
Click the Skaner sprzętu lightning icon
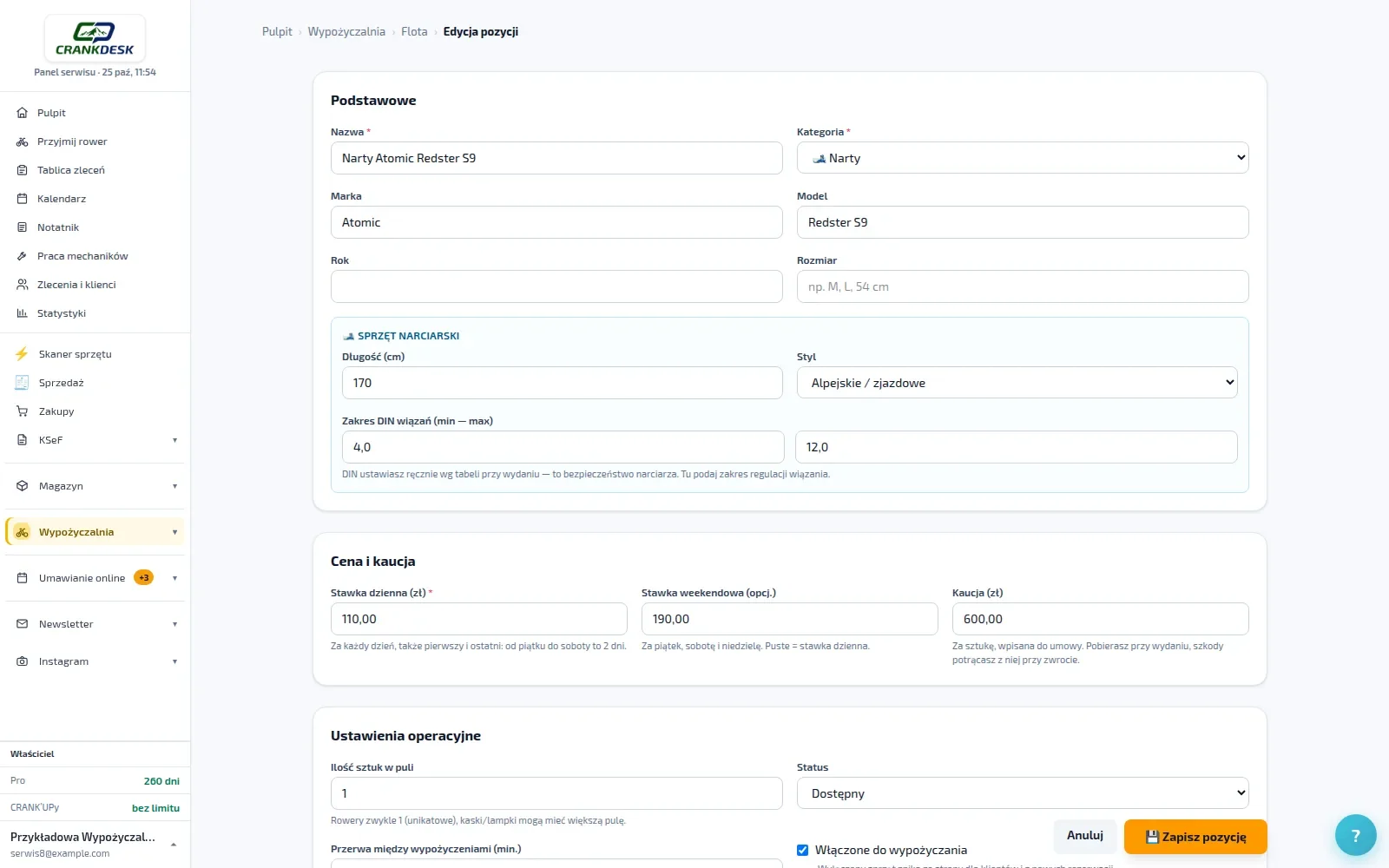click(x=22, y=354)
